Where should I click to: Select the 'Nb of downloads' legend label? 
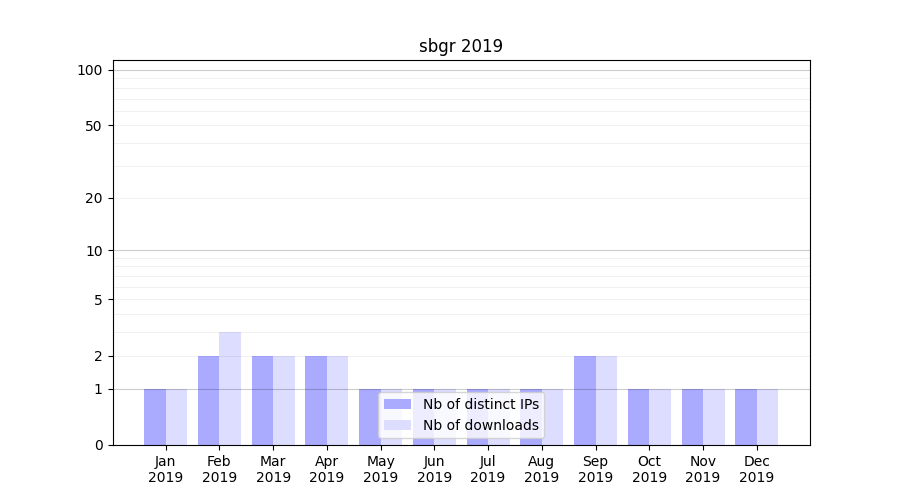(480, 425)
